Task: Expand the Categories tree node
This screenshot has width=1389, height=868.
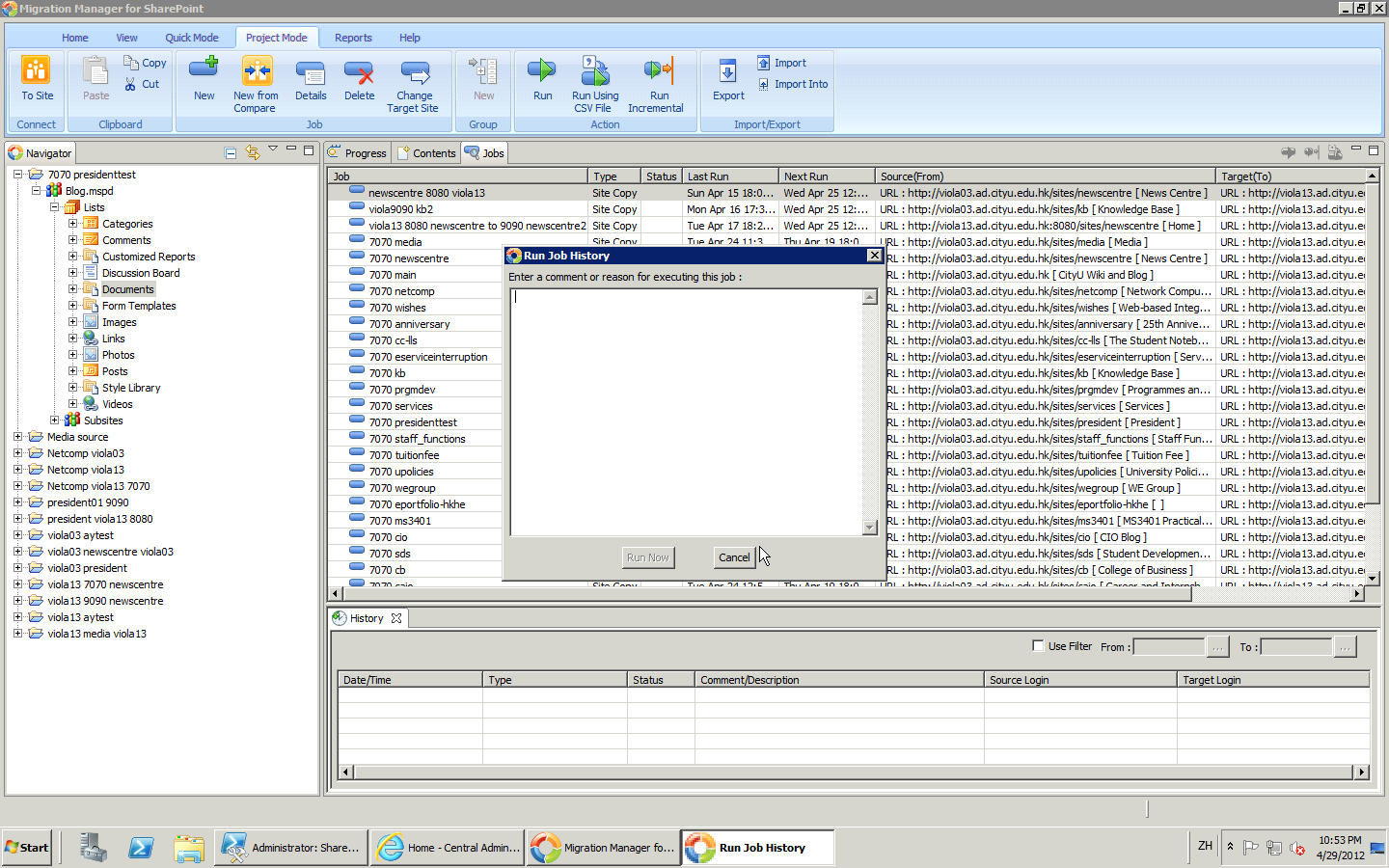Action: 72,224
